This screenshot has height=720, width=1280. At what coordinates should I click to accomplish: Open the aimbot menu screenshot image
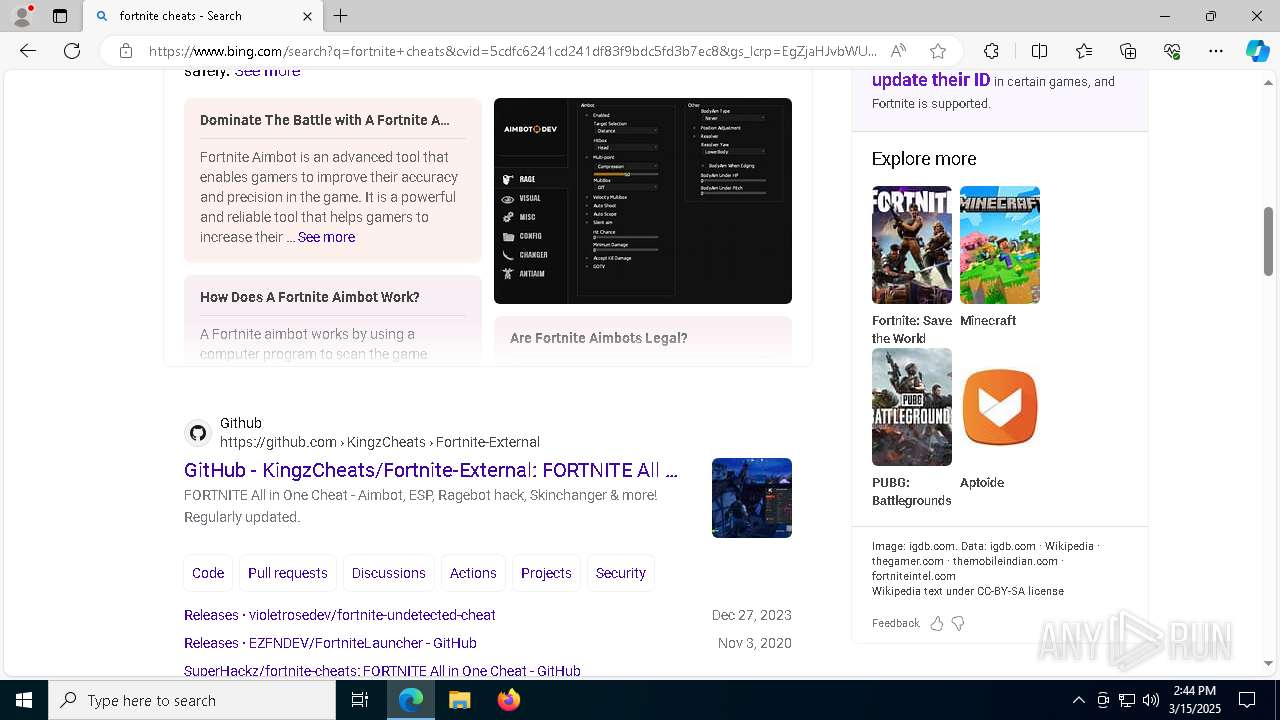(x=643, y=201)
